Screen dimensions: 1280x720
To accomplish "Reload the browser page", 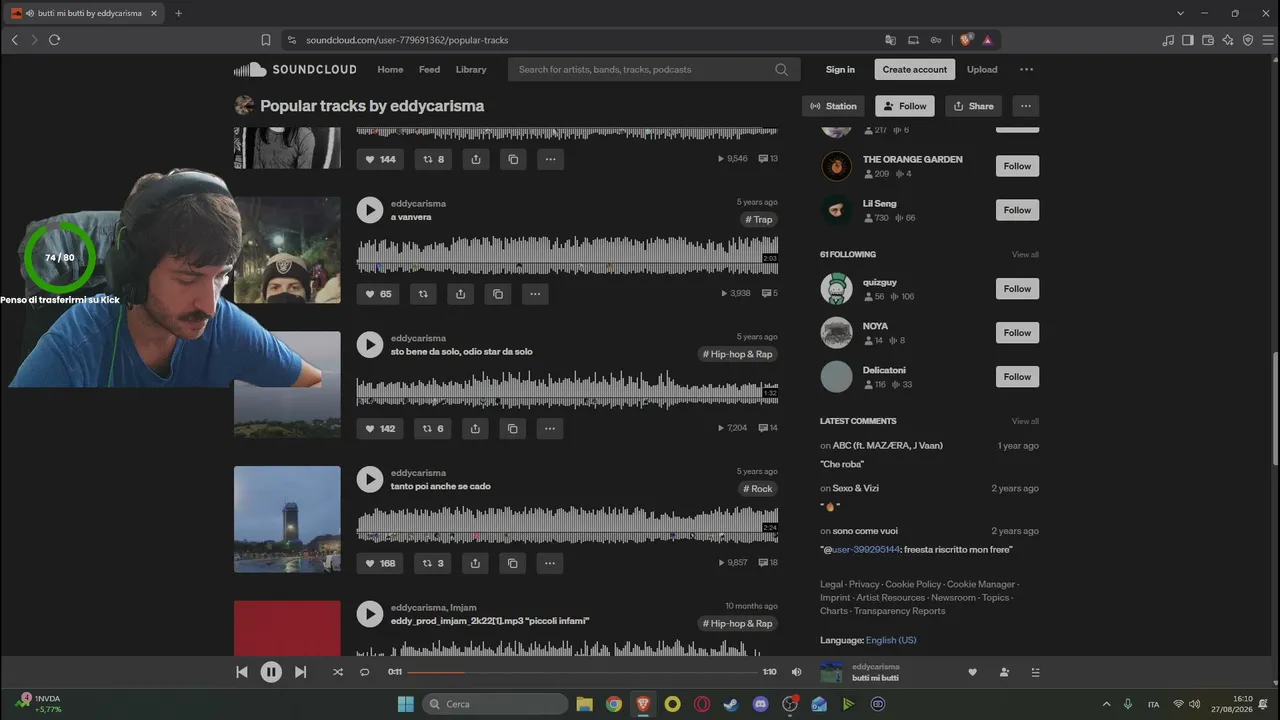I will 54,40.
